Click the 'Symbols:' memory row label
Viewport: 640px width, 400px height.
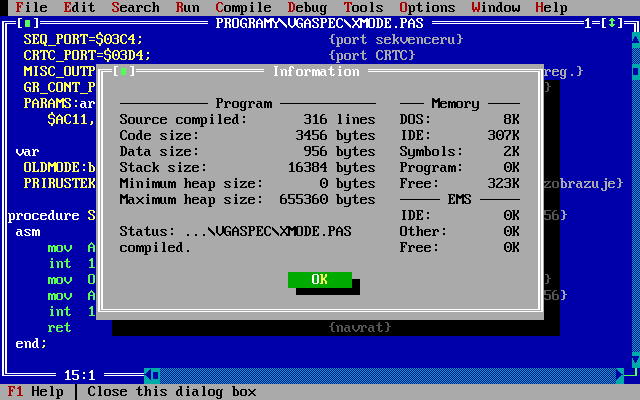[431, 151]
